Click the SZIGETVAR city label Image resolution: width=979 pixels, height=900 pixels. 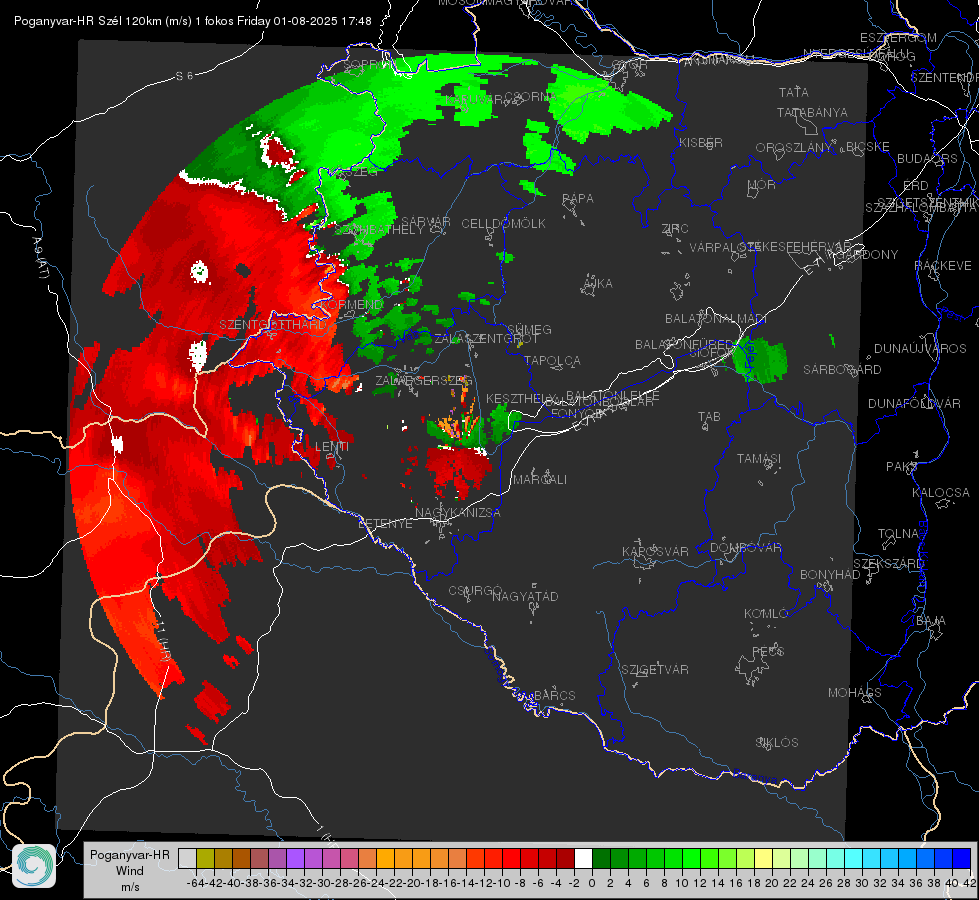pos(654,670)
